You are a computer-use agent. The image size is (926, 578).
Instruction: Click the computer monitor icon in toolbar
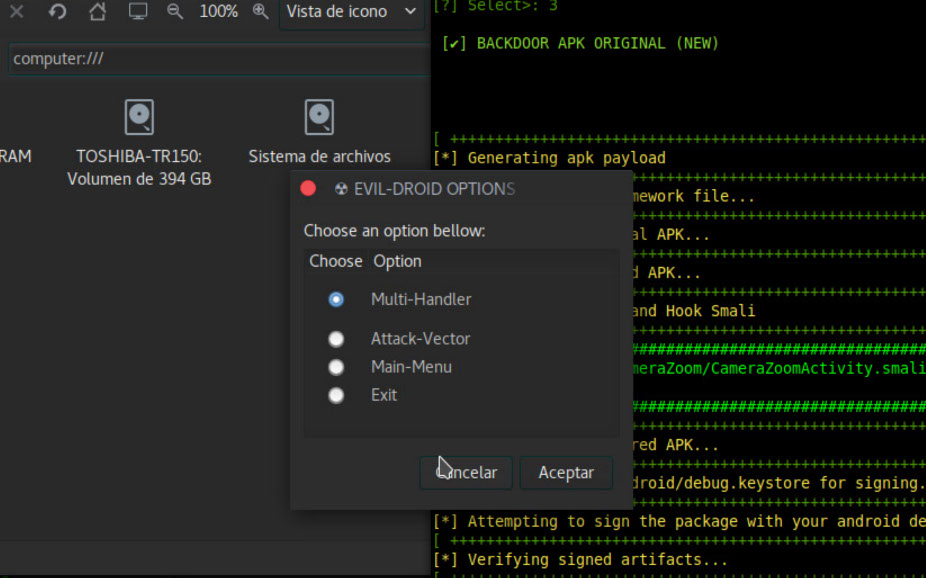pos(138,12)
